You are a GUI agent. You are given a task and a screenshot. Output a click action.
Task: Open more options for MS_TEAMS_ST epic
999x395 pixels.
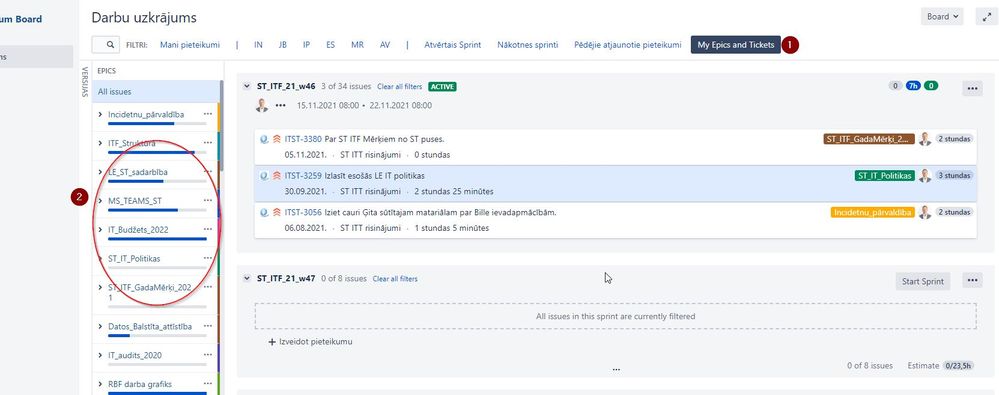point(208,201)
